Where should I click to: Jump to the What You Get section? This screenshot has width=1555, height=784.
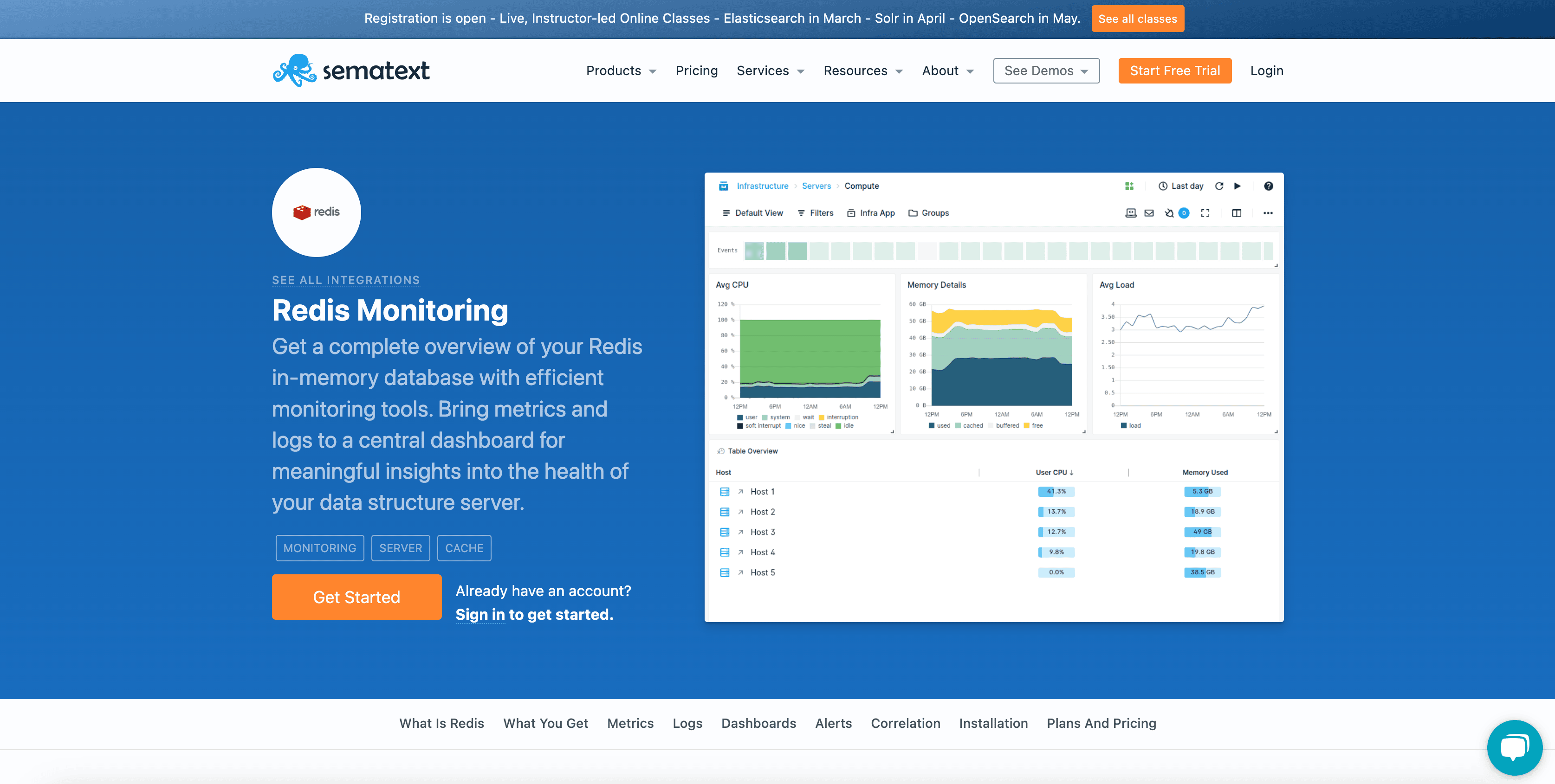[x=545, y=723]
